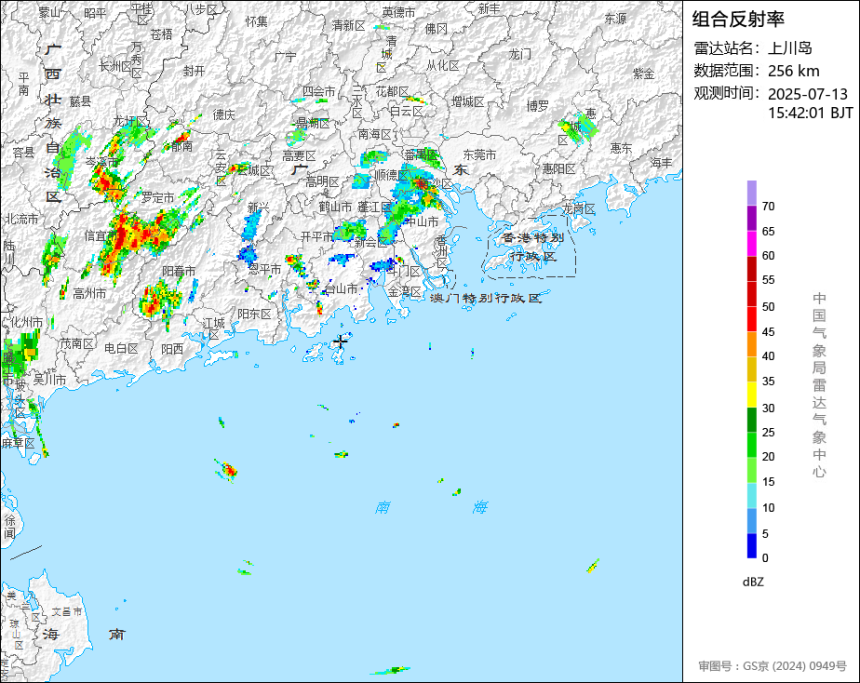This screenshot has width=860, height=683.
Task: Click the 文昌市 label on Hainan
Action: 67,611
